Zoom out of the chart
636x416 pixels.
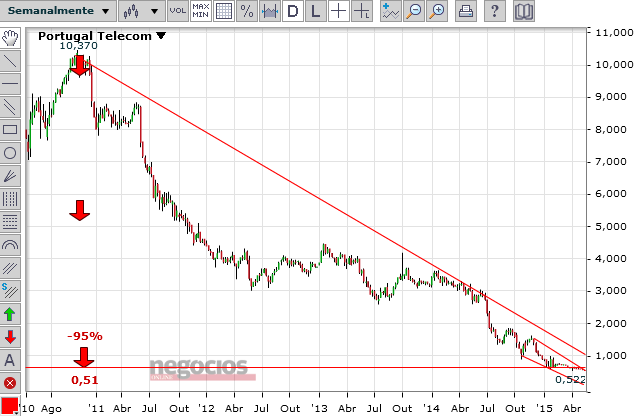coord(414,11)
